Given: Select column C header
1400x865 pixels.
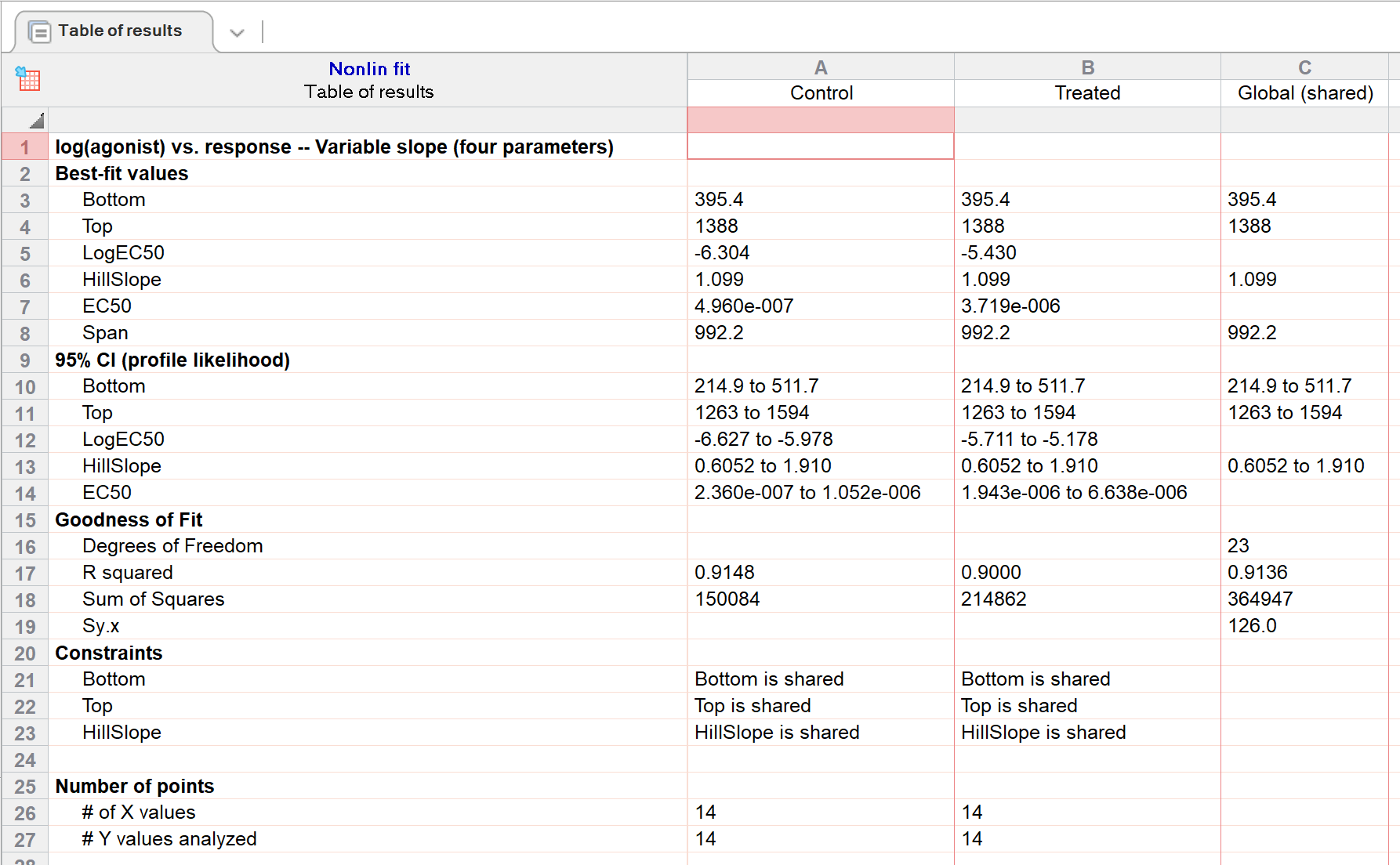Looking at the screenshot, I should 1304,67.
